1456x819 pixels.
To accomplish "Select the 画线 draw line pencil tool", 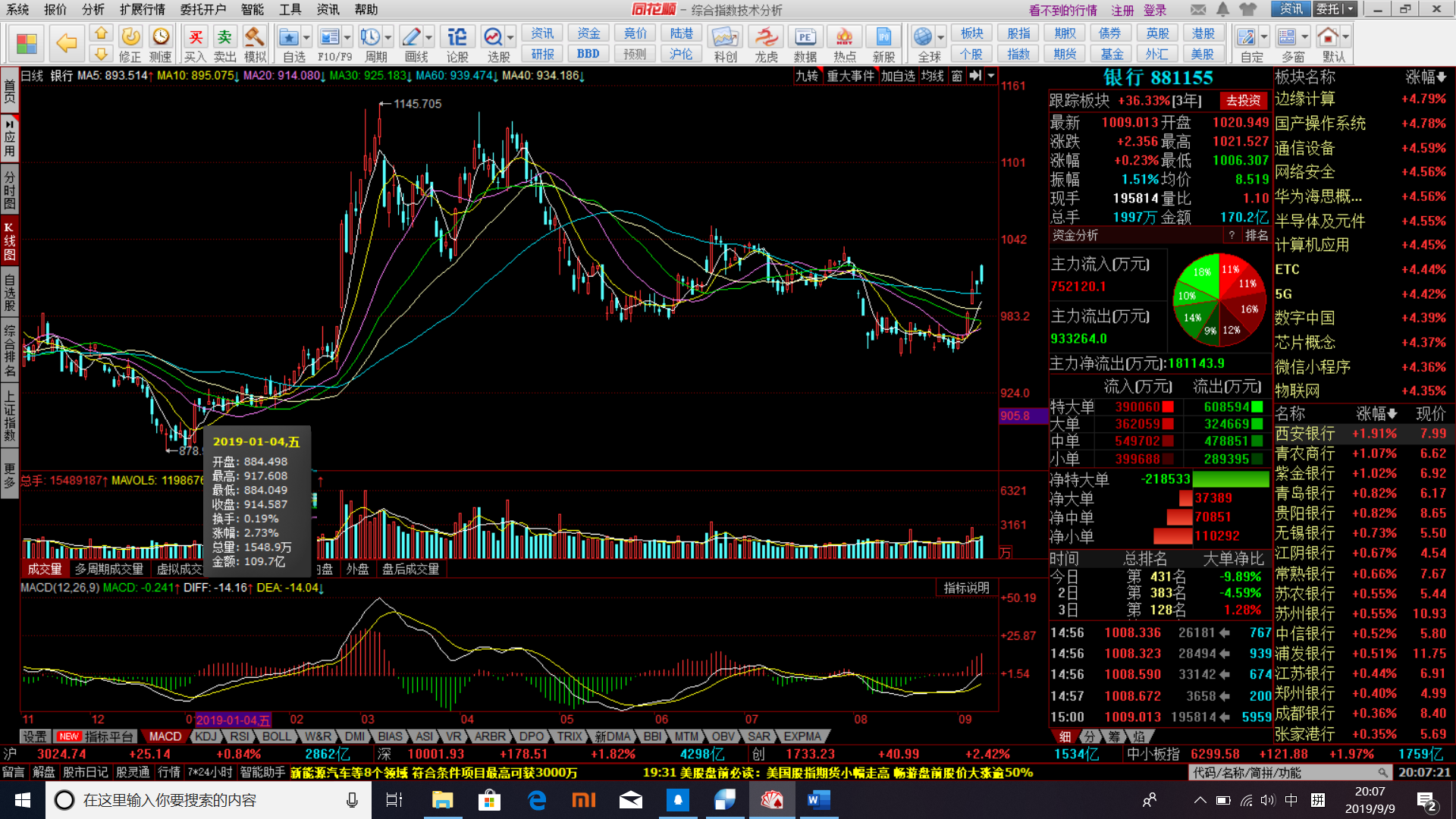I will (x=411, y=36).
